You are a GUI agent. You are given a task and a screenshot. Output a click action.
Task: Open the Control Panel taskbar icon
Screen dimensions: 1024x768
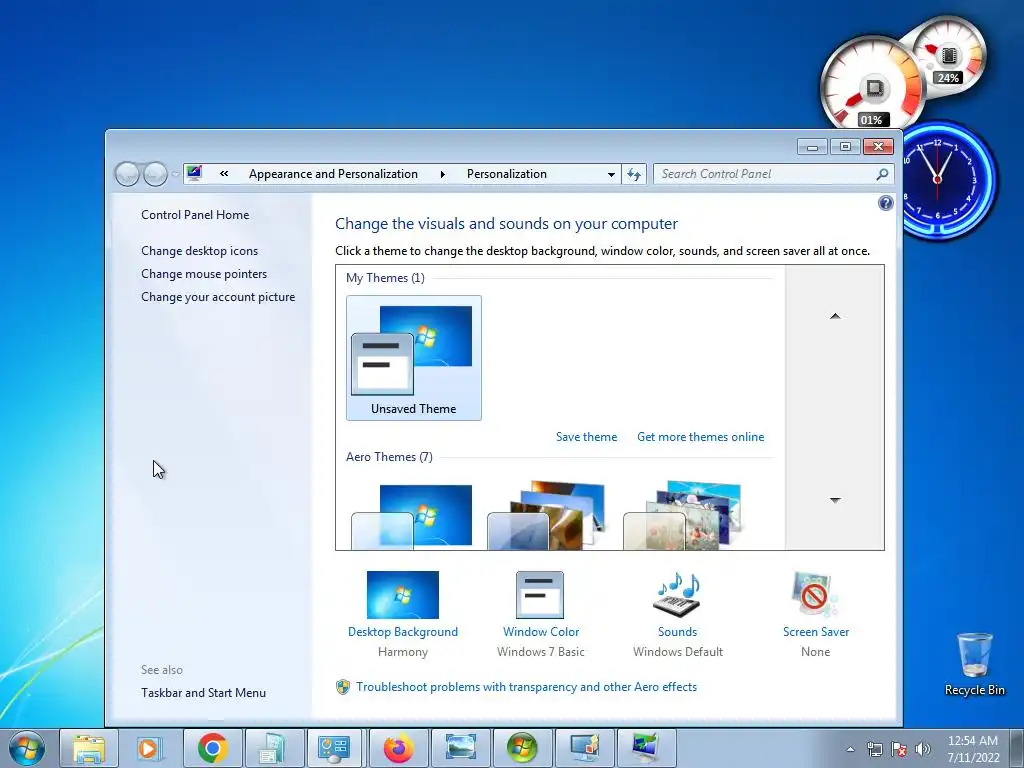point(334,748)
